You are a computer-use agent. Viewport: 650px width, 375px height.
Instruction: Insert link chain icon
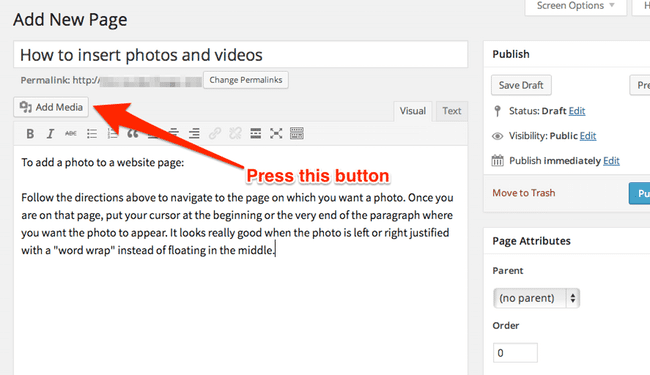215,133
